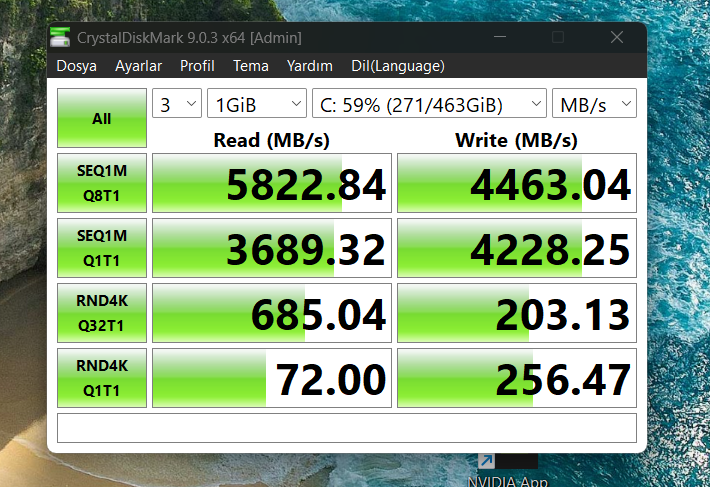
Task: Click the 685.04 random read result
Action: click(272, 313)
